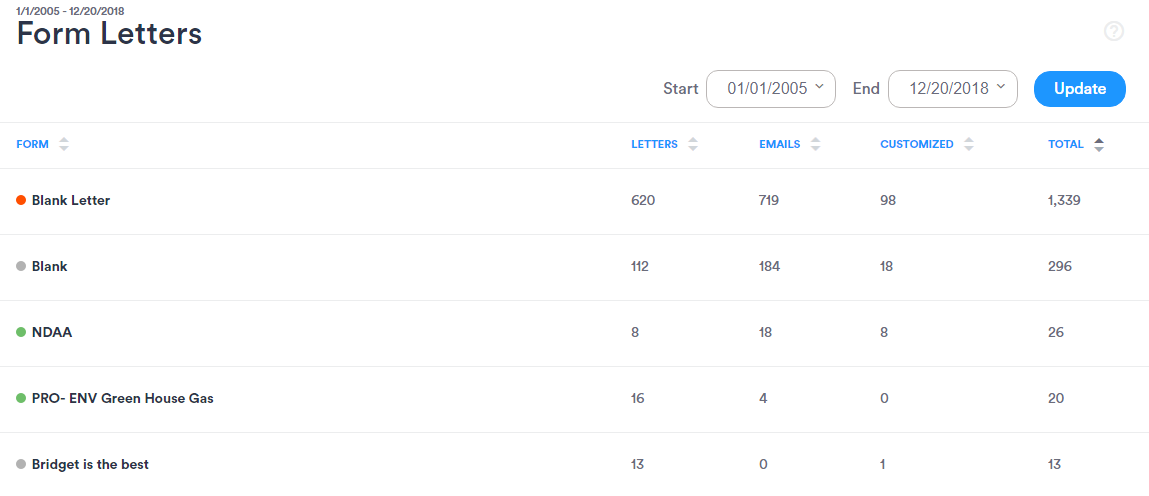Viewport: 1149px width, 496px height.
Task: Click the NDAA form name
Action: pos(52,332)
